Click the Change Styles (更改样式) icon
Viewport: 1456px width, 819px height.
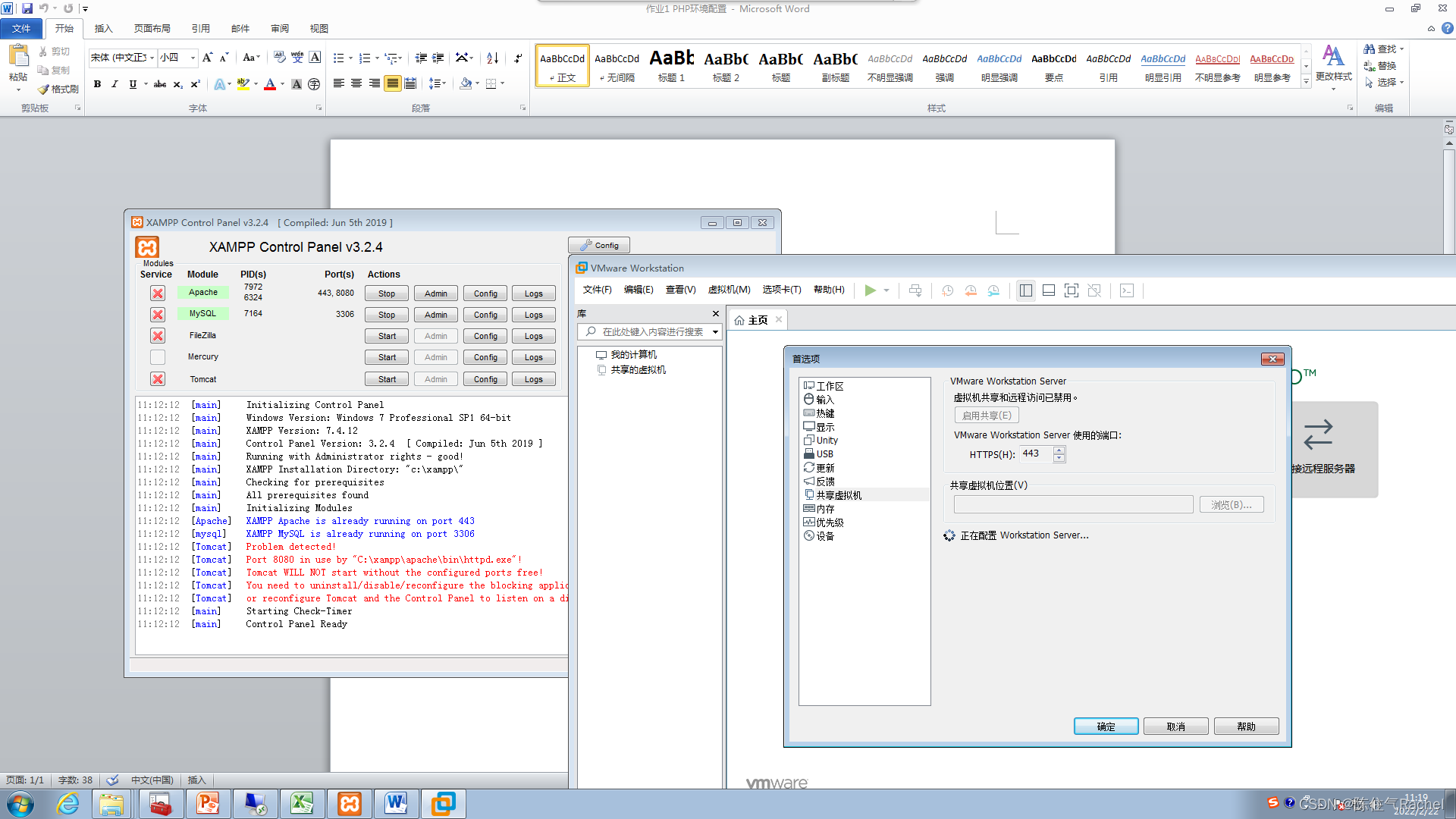(x=1333, y=58)
